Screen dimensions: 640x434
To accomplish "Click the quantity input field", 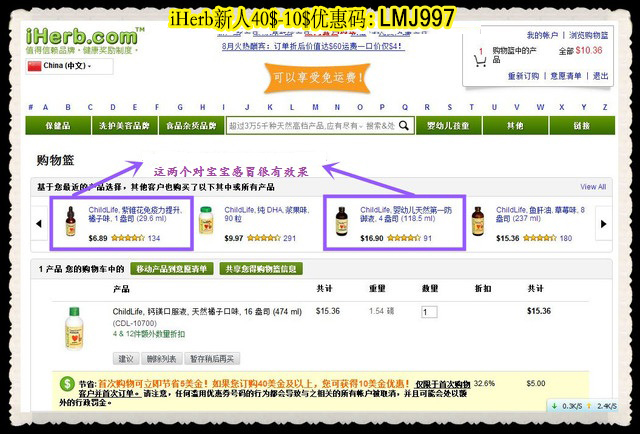I will 430,312.
